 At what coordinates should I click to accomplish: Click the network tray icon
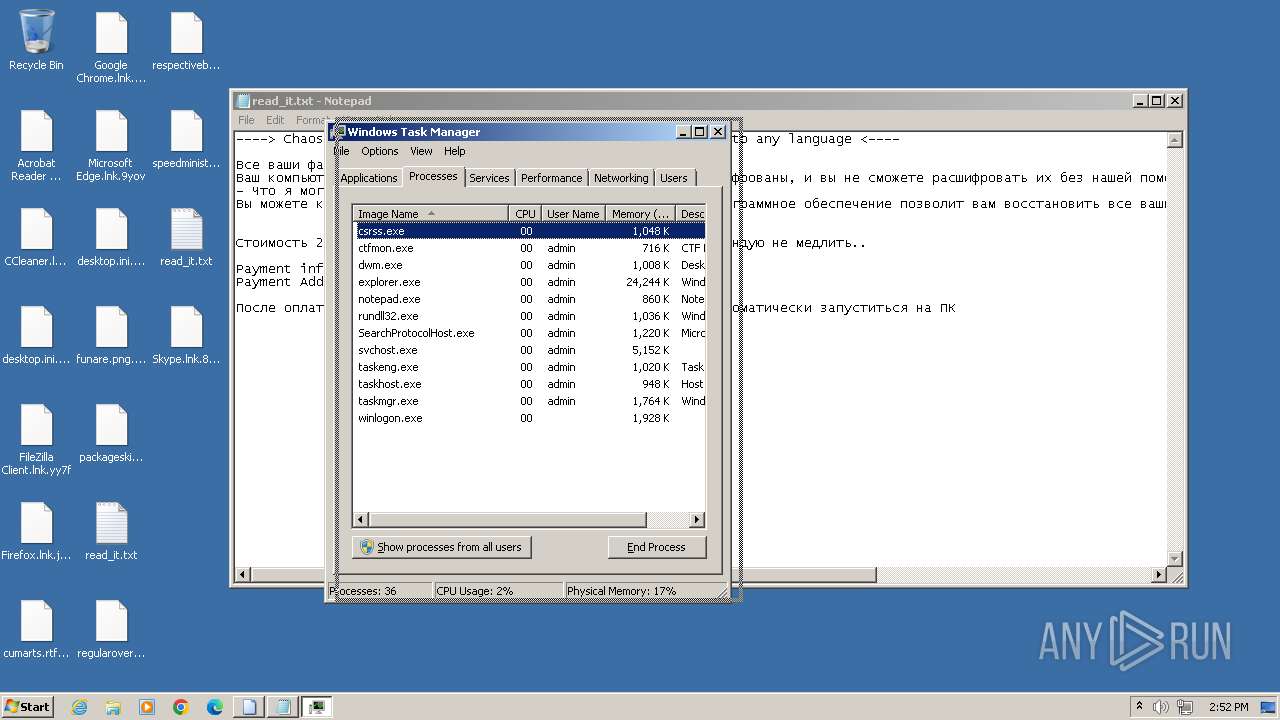[1184, 707]
